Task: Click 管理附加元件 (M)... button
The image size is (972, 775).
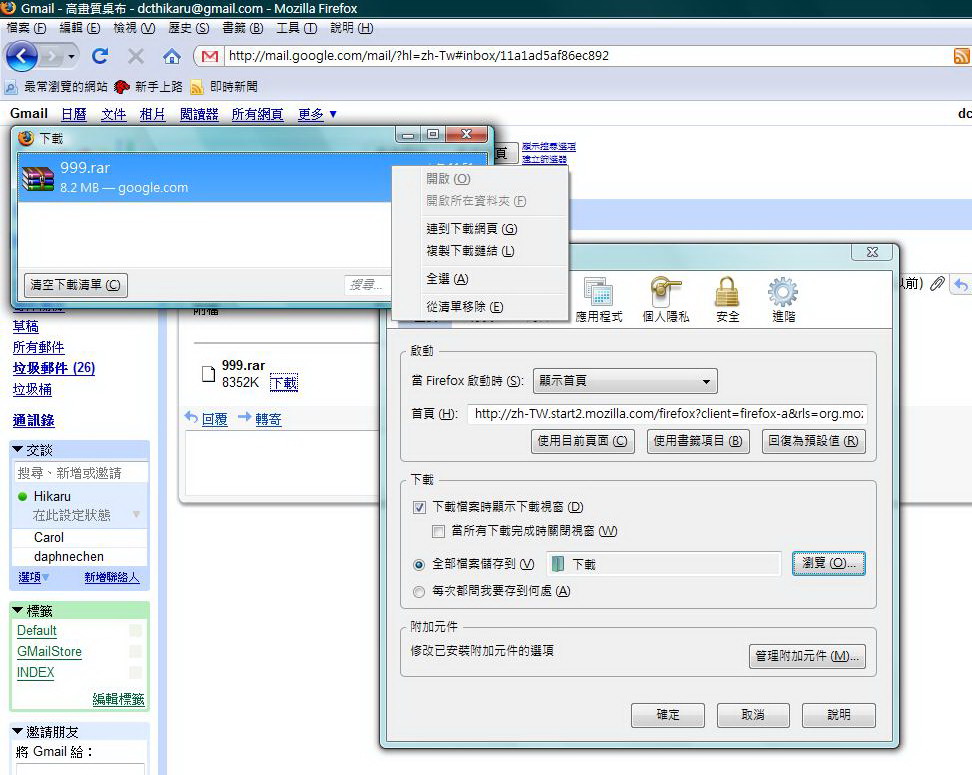Action: coord(807,656)
